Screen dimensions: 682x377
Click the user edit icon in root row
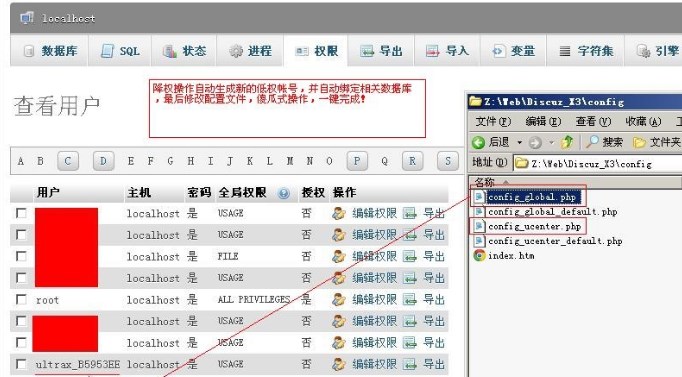pyautogui.click(x=338, y=300)
